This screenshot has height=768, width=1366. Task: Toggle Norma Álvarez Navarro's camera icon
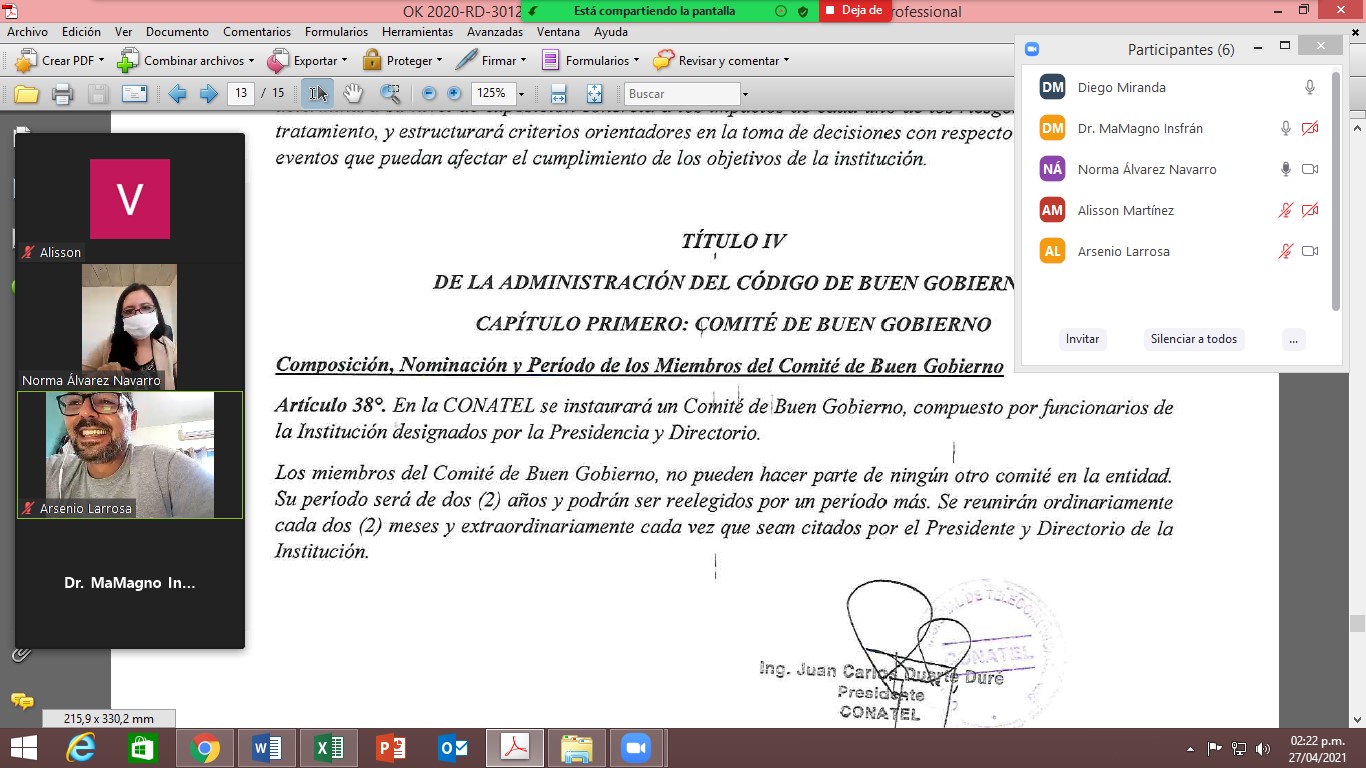click(1310, 170)
